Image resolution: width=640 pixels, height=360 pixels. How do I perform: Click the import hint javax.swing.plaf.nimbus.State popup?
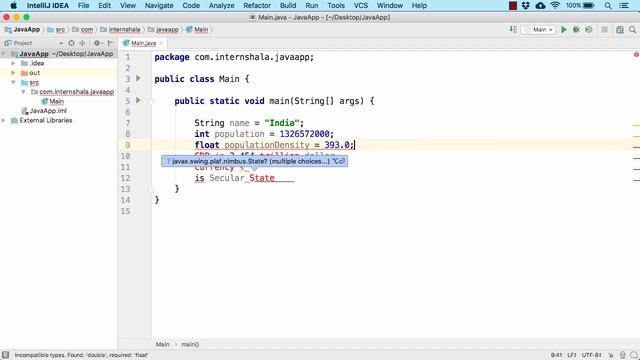(254, 161)
